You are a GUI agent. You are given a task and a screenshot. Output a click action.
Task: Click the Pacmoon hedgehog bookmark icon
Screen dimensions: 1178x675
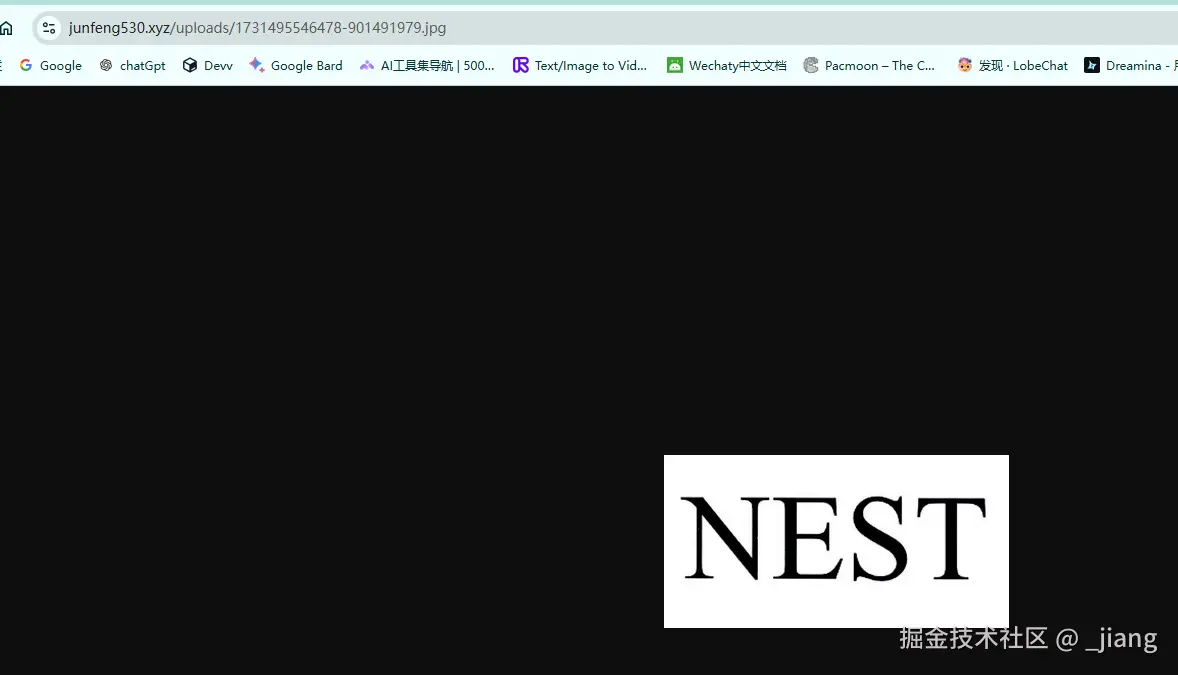point(810,65)
